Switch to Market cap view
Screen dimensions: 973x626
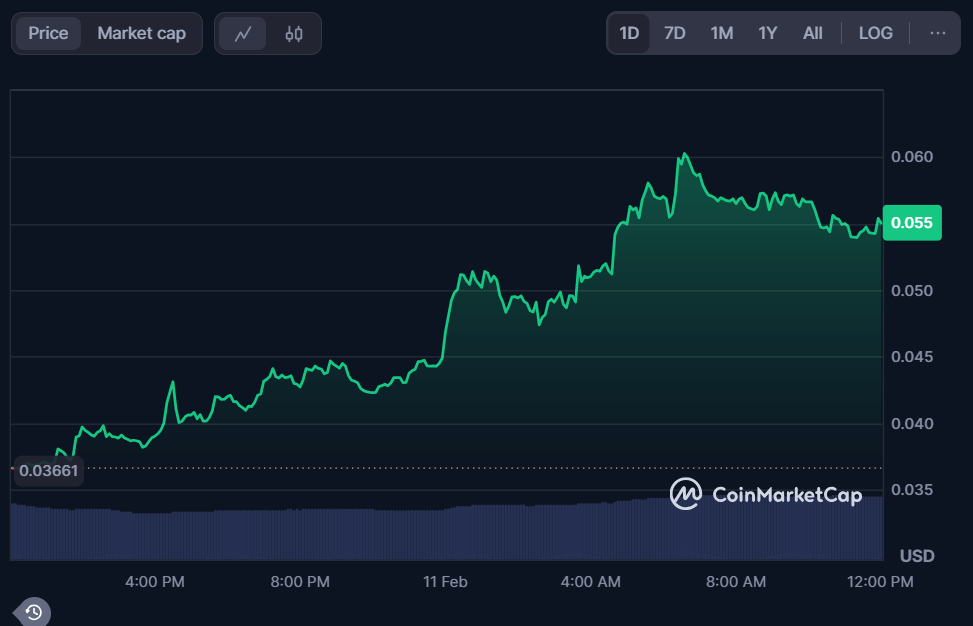coord(142,33)
